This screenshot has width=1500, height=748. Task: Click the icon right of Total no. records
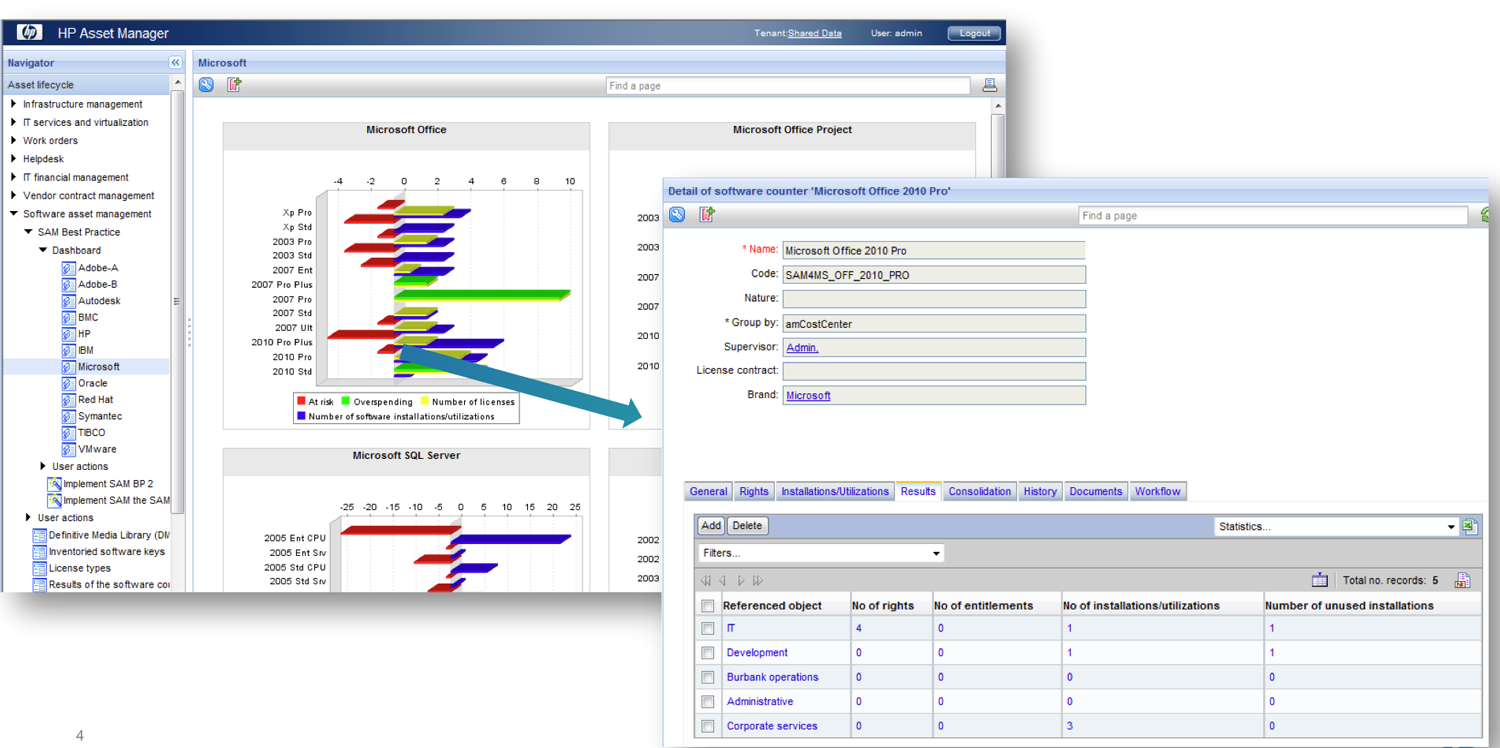point(1462,580)
